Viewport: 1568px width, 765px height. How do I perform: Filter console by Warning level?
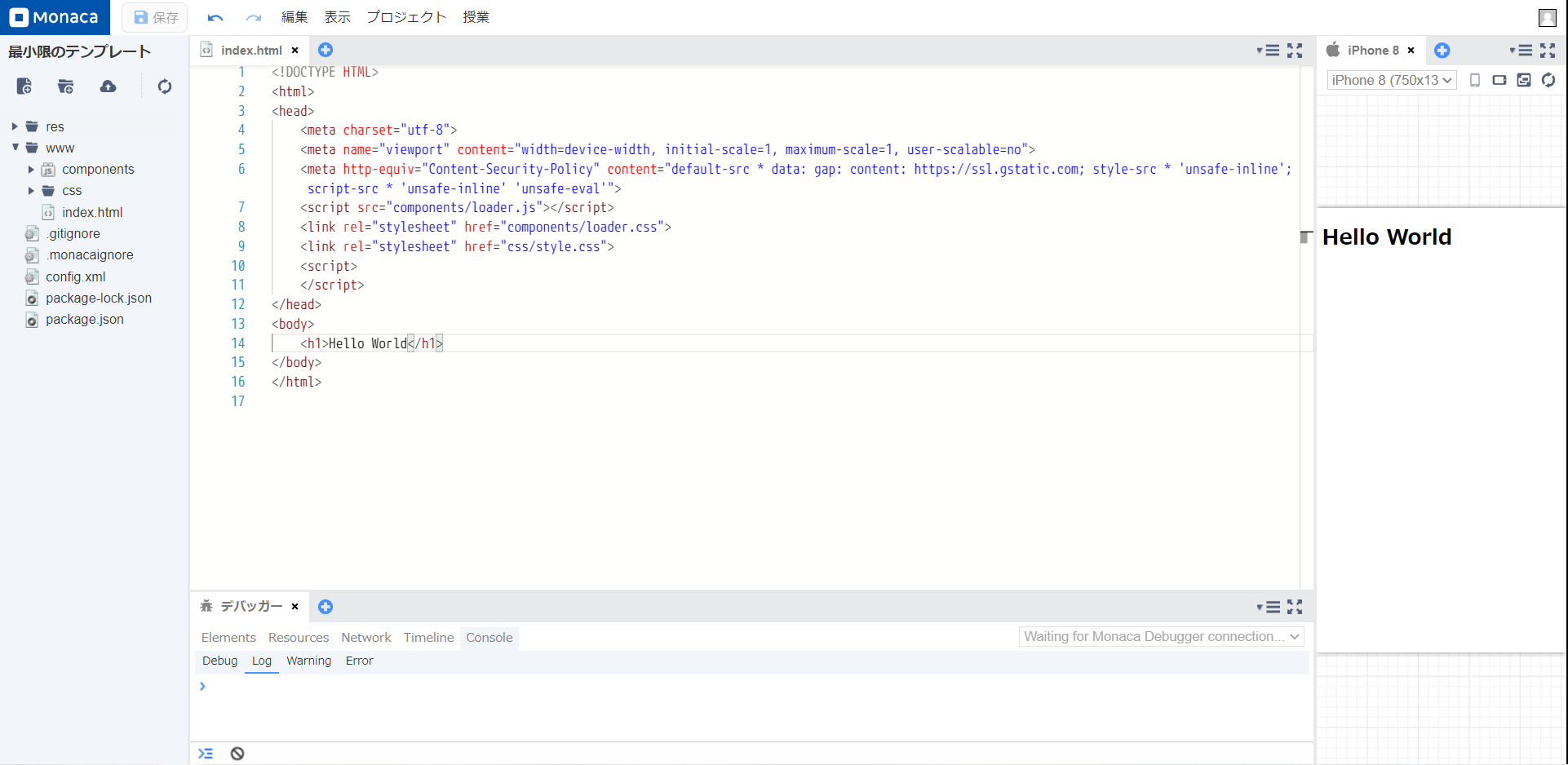pyautogui.click(x=309, y=661)
